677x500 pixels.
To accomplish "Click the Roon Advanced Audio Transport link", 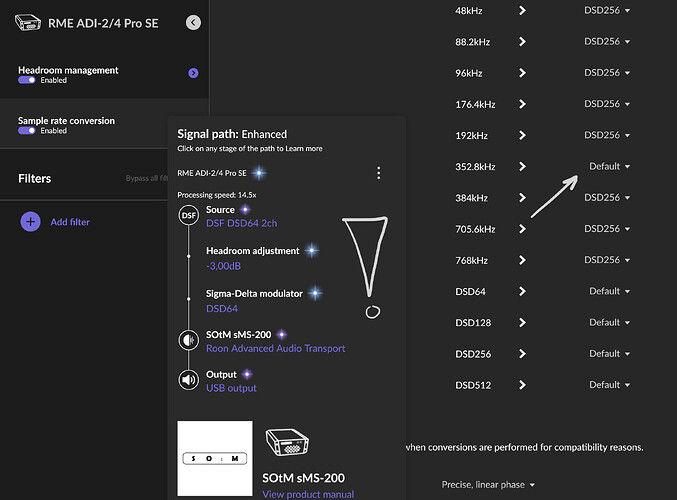I will (x=275, y=348).
